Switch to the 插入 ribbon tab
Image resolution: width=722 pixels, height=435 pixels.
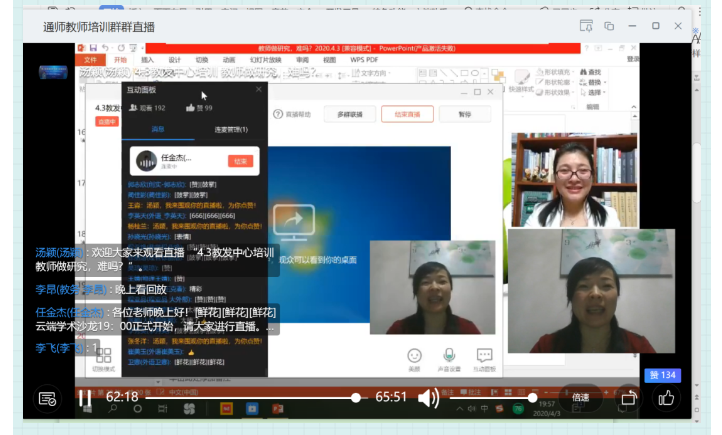coord(147,60)
